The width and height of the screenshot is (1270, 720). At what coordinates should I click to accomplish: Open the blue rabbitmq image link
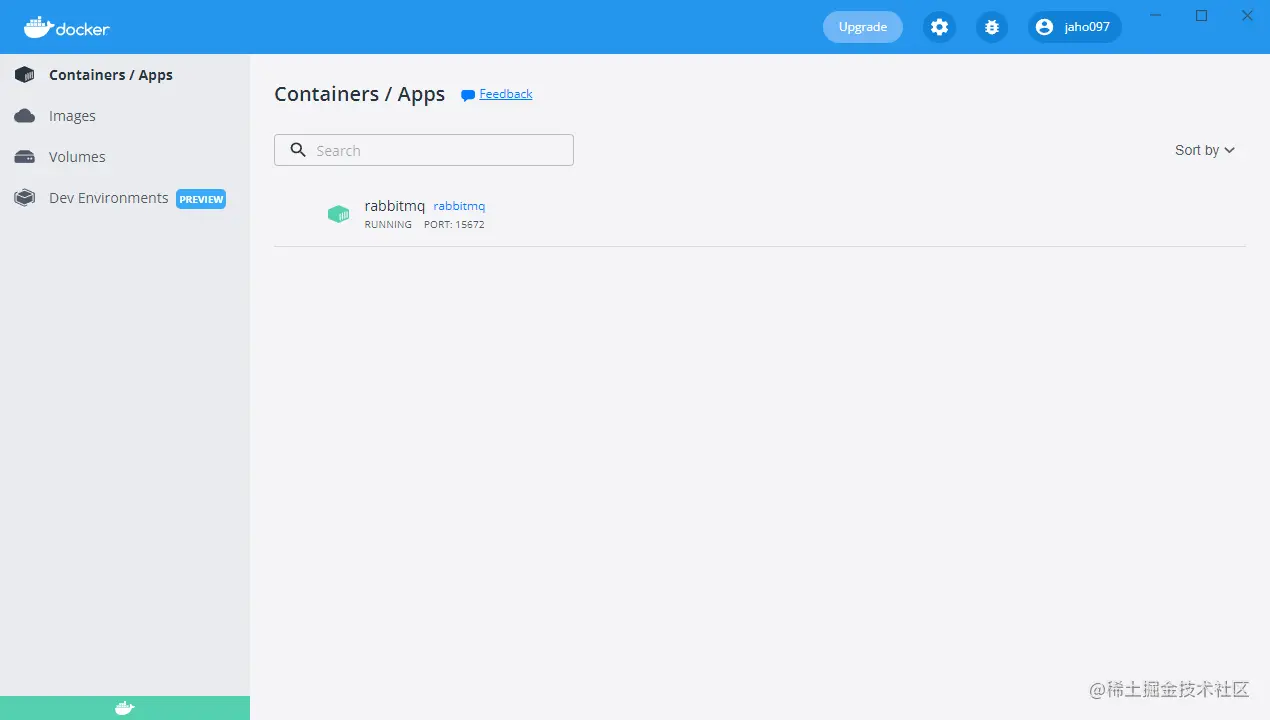tap(459, 206)
